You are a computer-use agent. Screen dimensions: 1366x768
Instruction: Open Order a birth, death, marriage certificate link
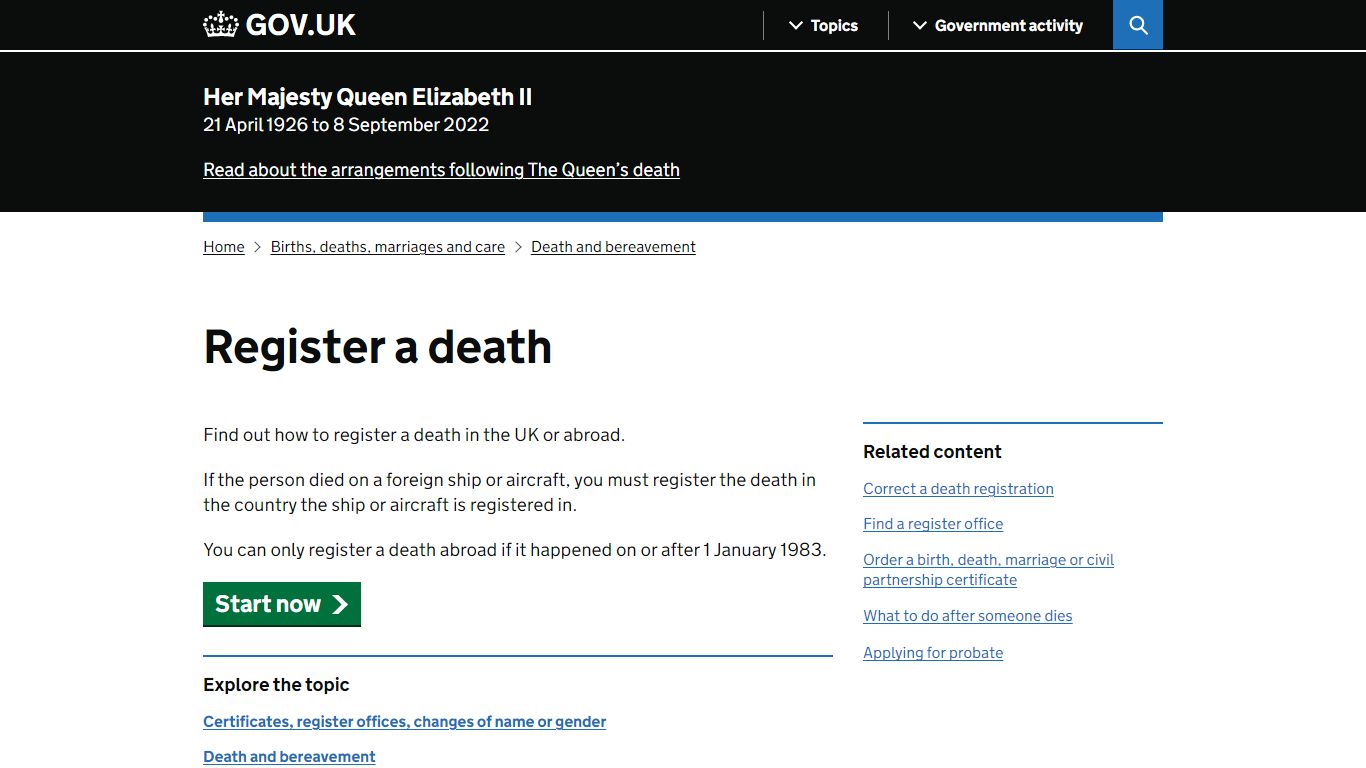988,570
